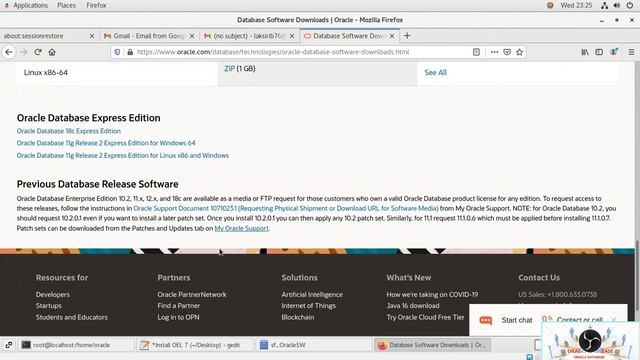Reload the Oracle downloads page

pyautogui.click(x=38, y=52)
